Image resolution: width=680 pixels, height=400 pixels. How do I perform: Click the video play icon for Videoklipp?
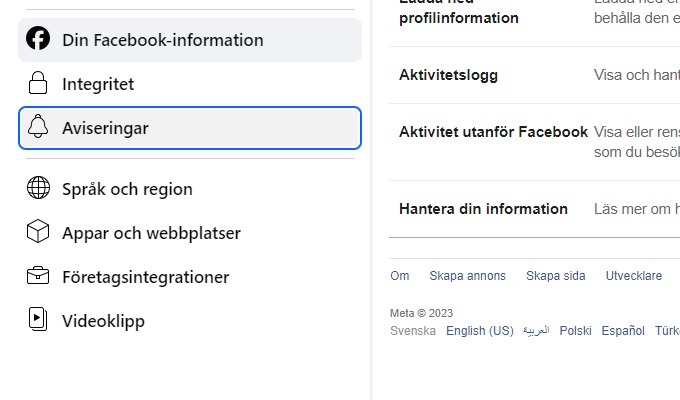click(x=38, y=319)
